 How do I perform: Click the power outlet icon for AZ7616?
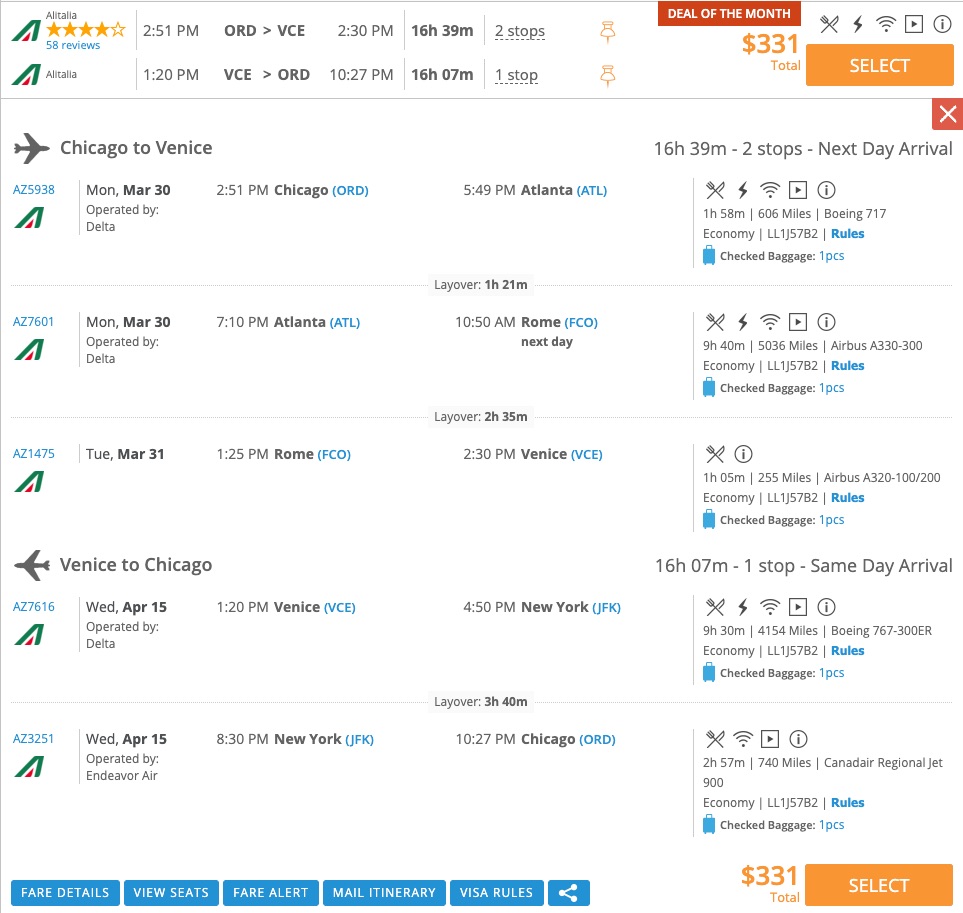click(742, 607)
